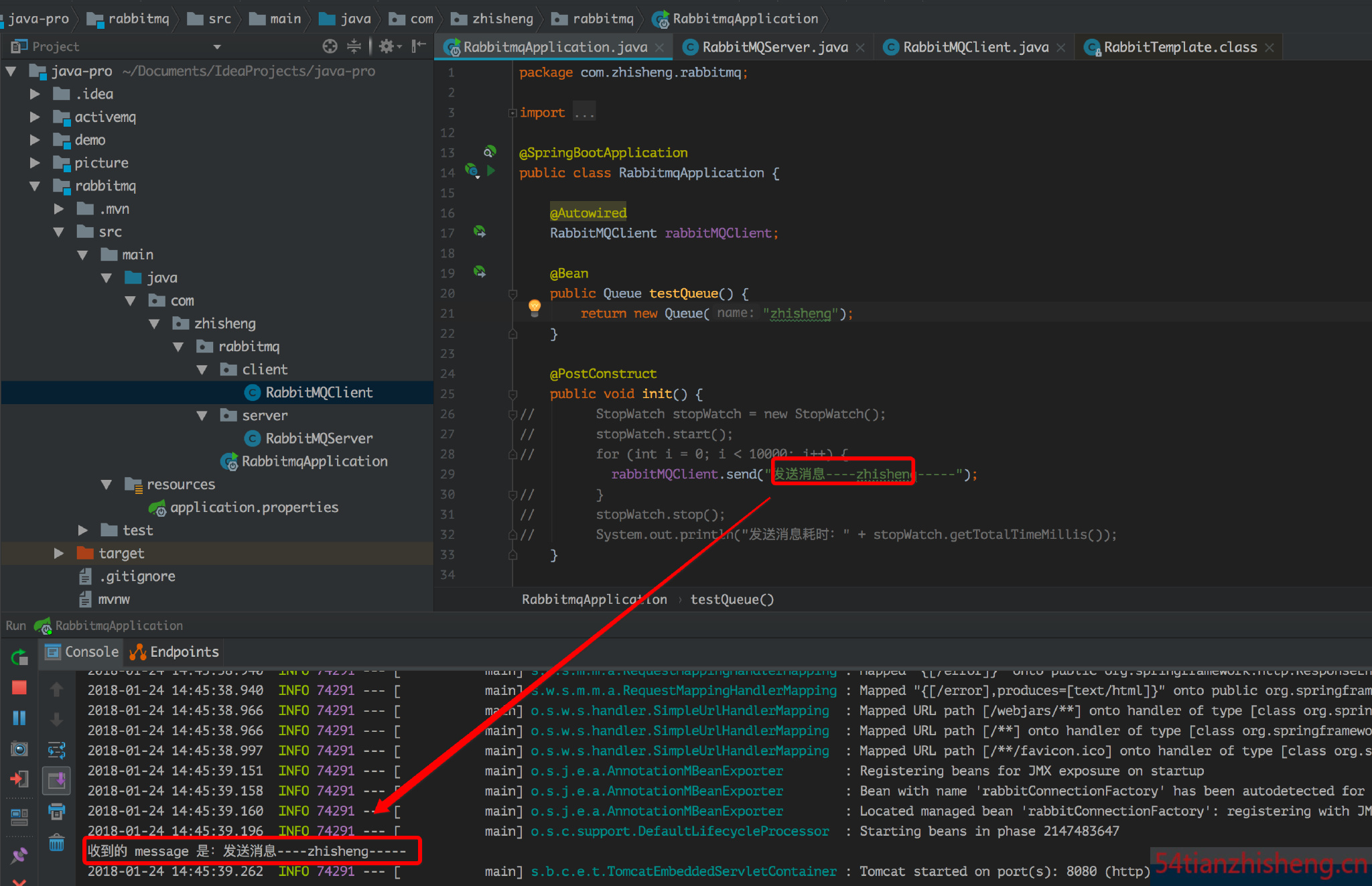This screenshot has width=1372, height=886.
Task: Switch to the RabbitMQServer.java tab
Action: tap(774, 47)
